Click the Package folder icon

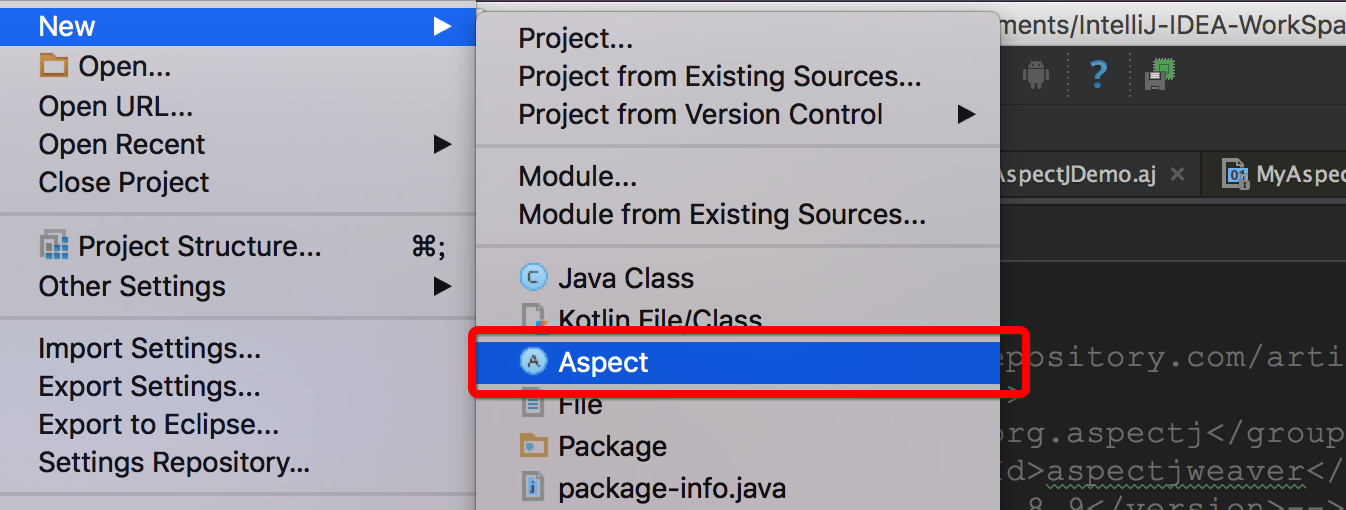pyautogui.click(x=535, y=445)
